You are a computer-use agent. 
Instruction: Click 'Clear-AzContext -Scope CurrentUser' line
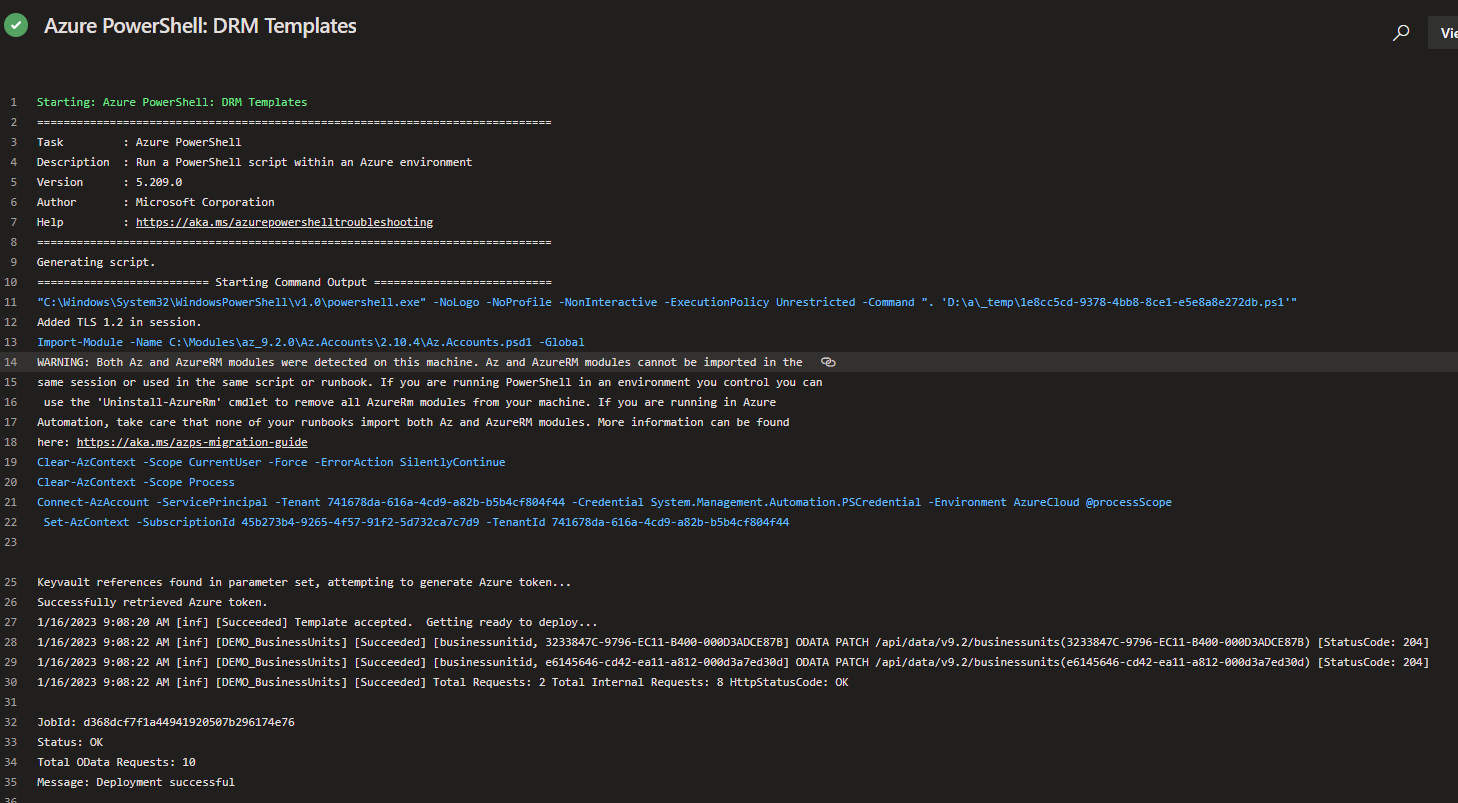[x=271, y=462]
